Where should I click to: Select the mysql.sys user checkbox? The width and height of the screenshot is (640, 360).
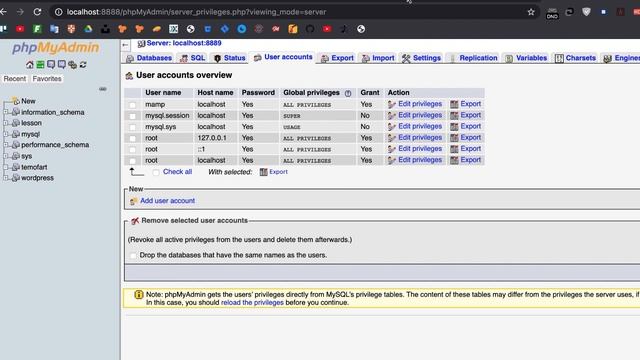click(132, 127)
